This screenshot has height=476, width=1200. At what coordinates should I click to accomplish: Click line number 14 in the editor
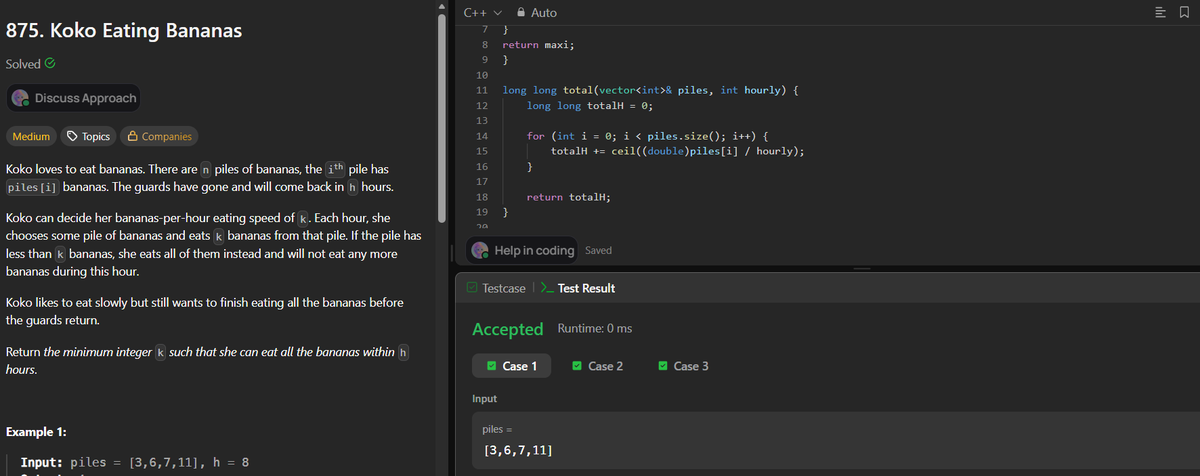point(481,135)
